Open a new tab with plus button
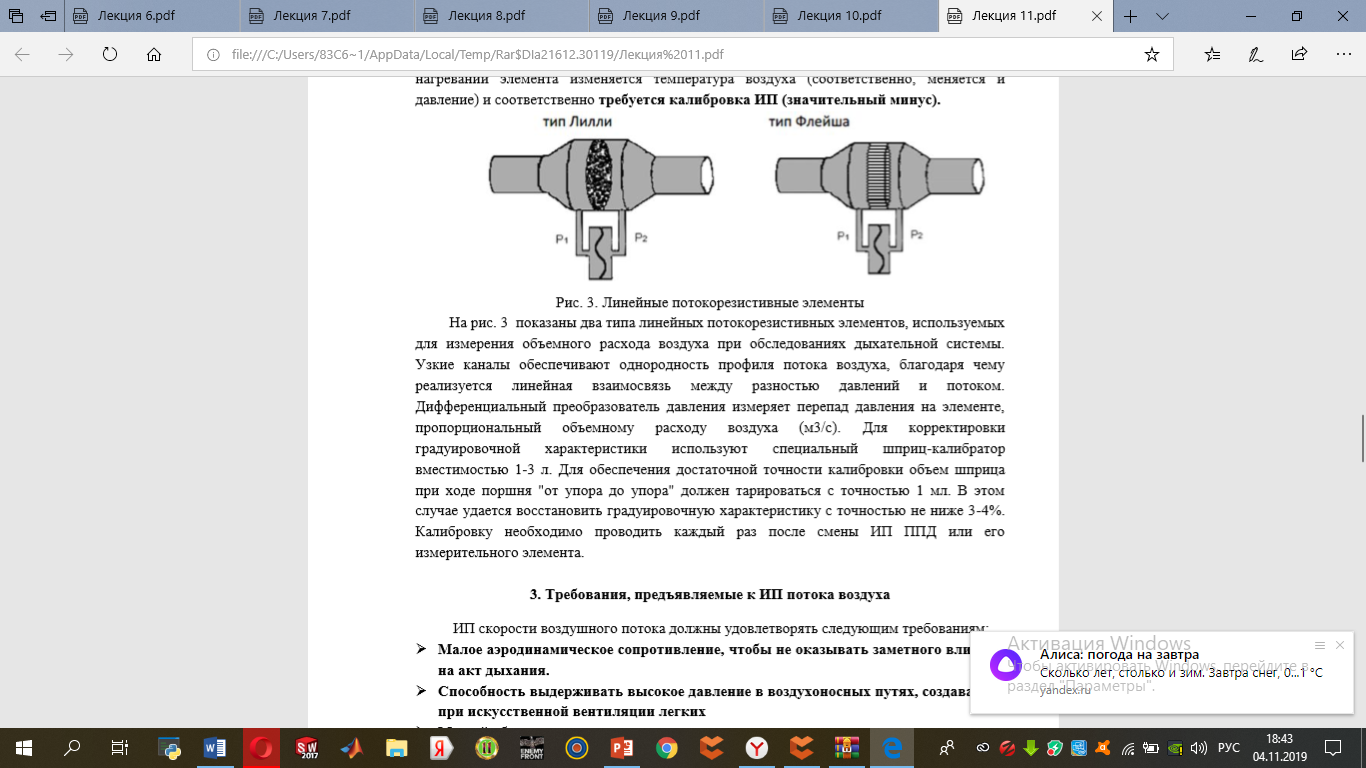The width and height of the screenshot is (1366, 768). pyautogui.click(x=1130, y=16)
